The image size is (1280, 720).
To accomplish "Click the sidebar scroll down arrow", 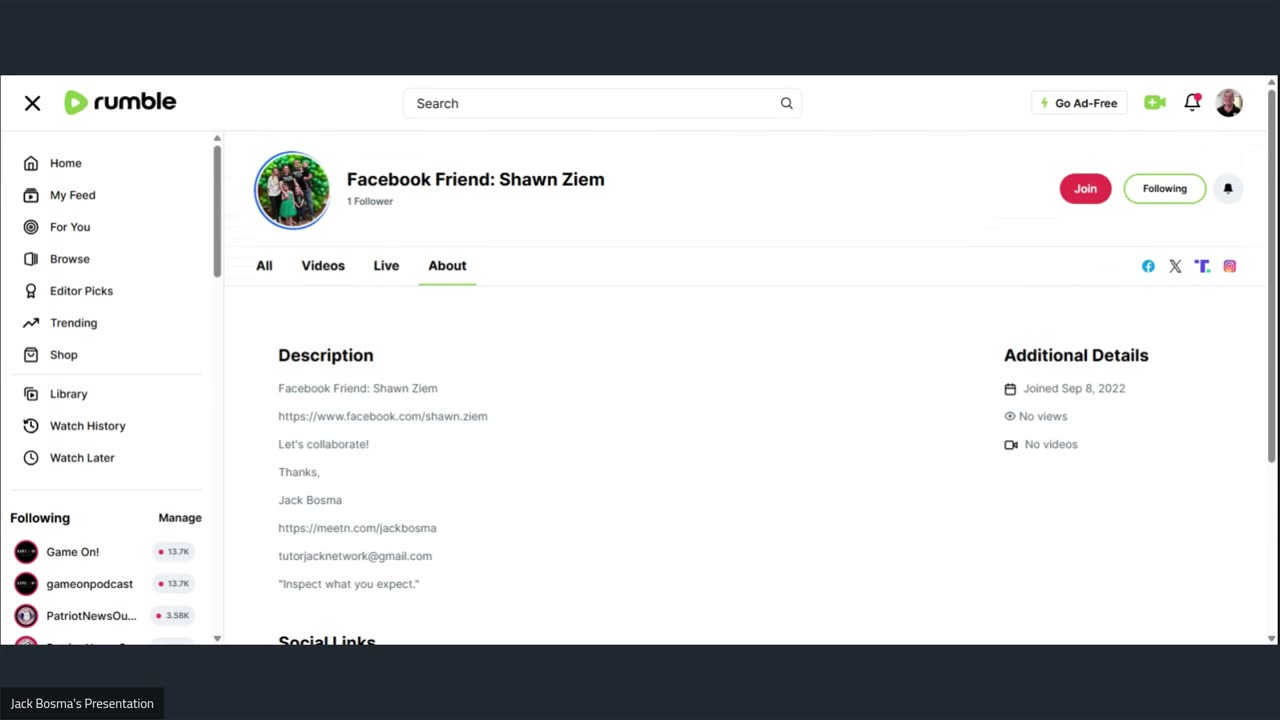I will point(217,638).
